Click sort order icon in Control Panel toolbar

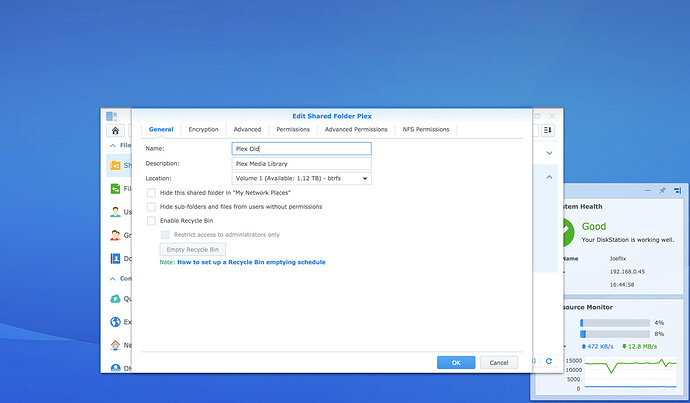pos(548,130)
